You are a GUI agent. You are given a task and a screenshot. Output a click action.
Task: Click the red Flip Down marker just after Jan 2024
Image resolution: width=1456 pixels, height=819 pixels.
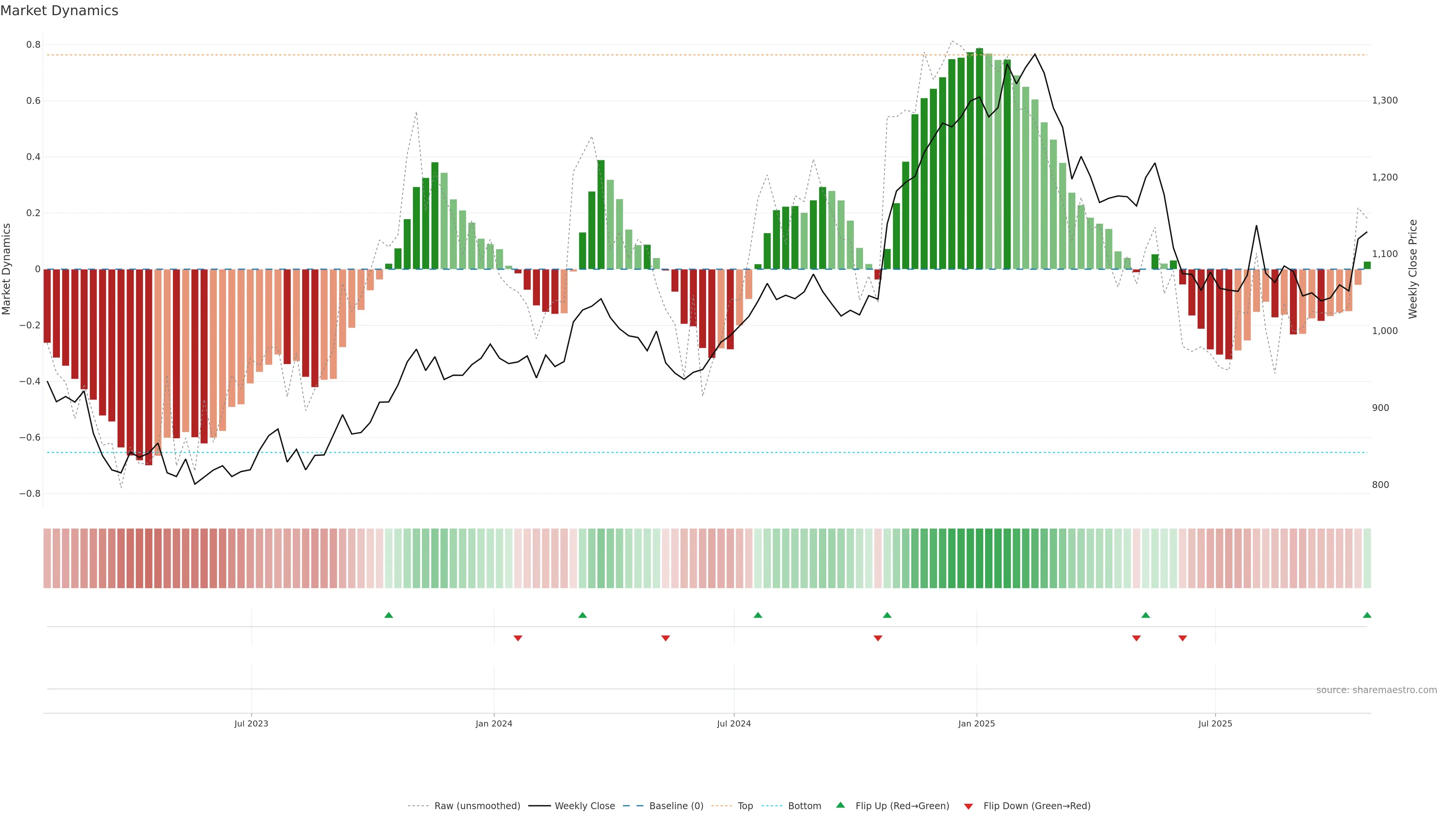(518, 638)
